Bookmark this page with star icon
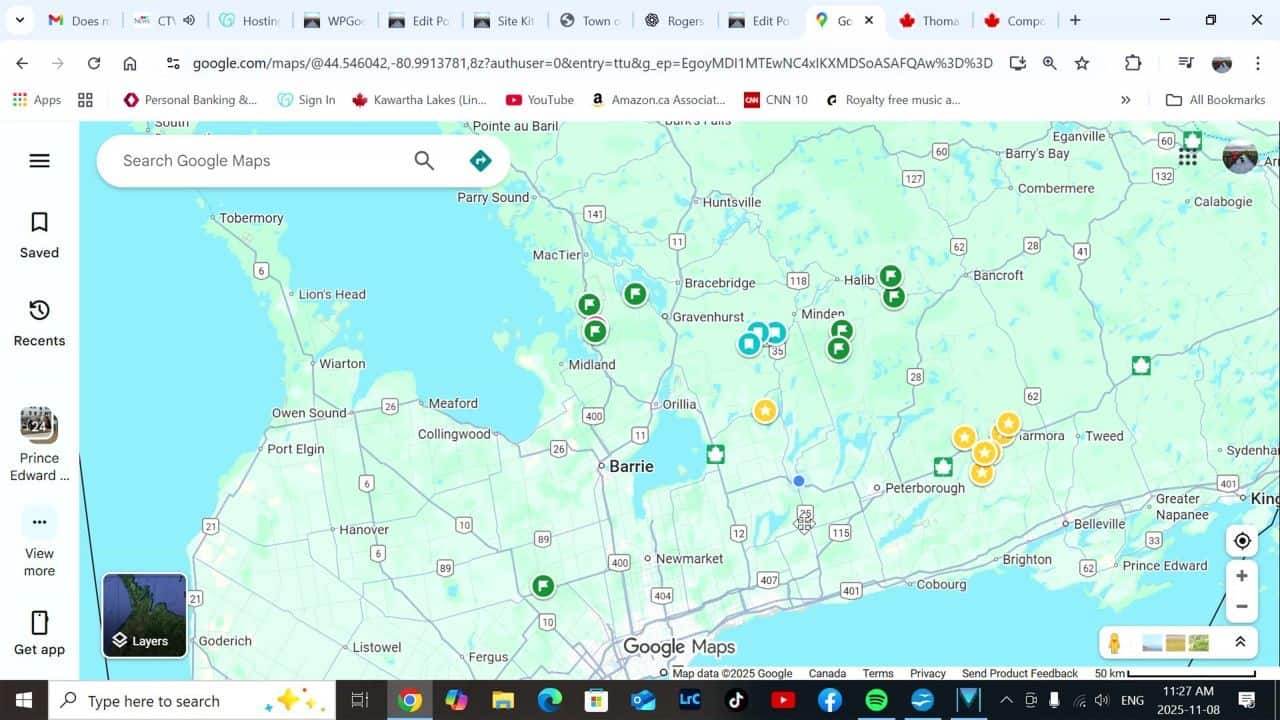 1082,63
